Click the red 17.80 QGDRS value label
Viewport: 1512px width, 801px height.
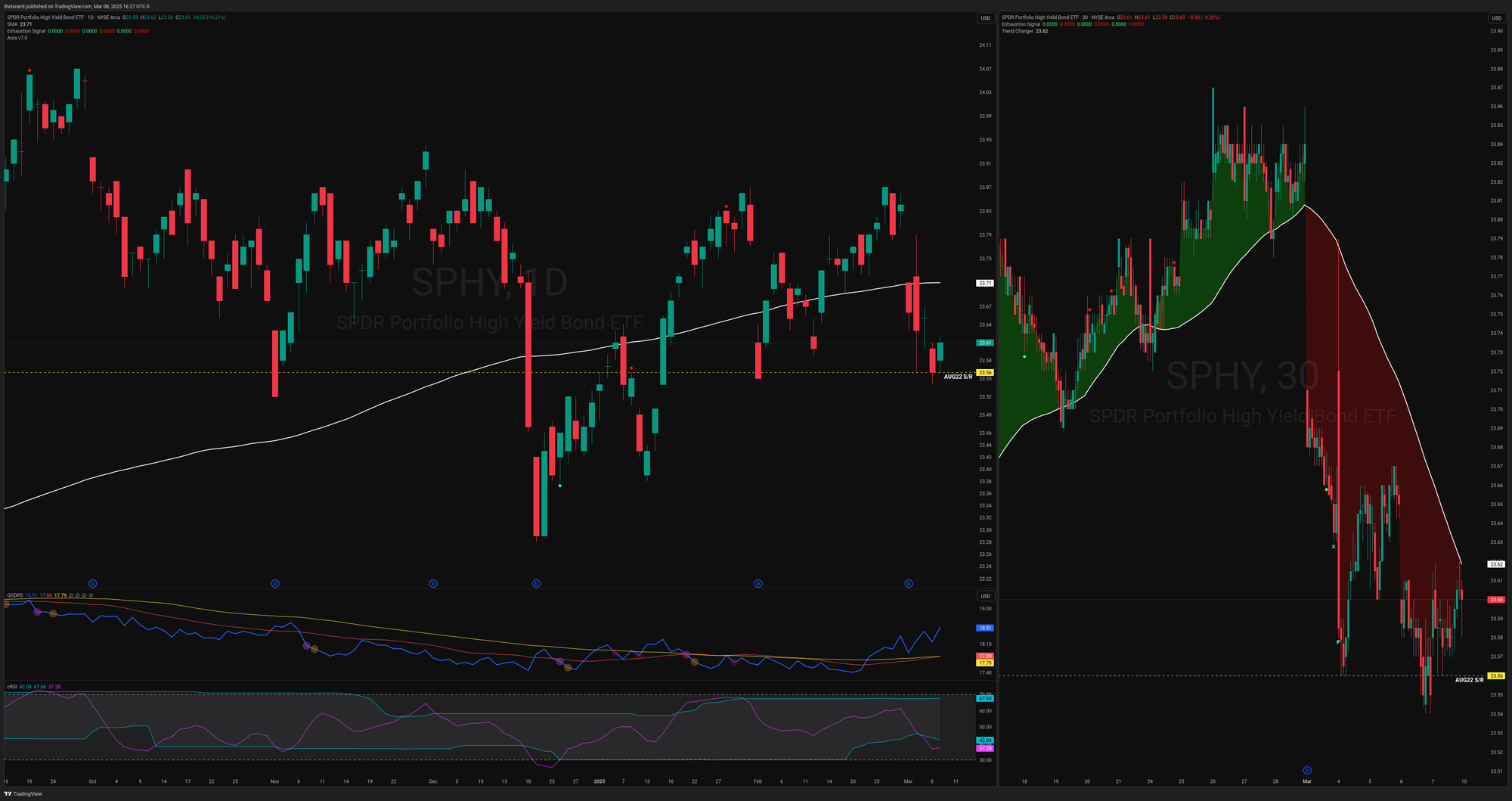tap(985, 656)
